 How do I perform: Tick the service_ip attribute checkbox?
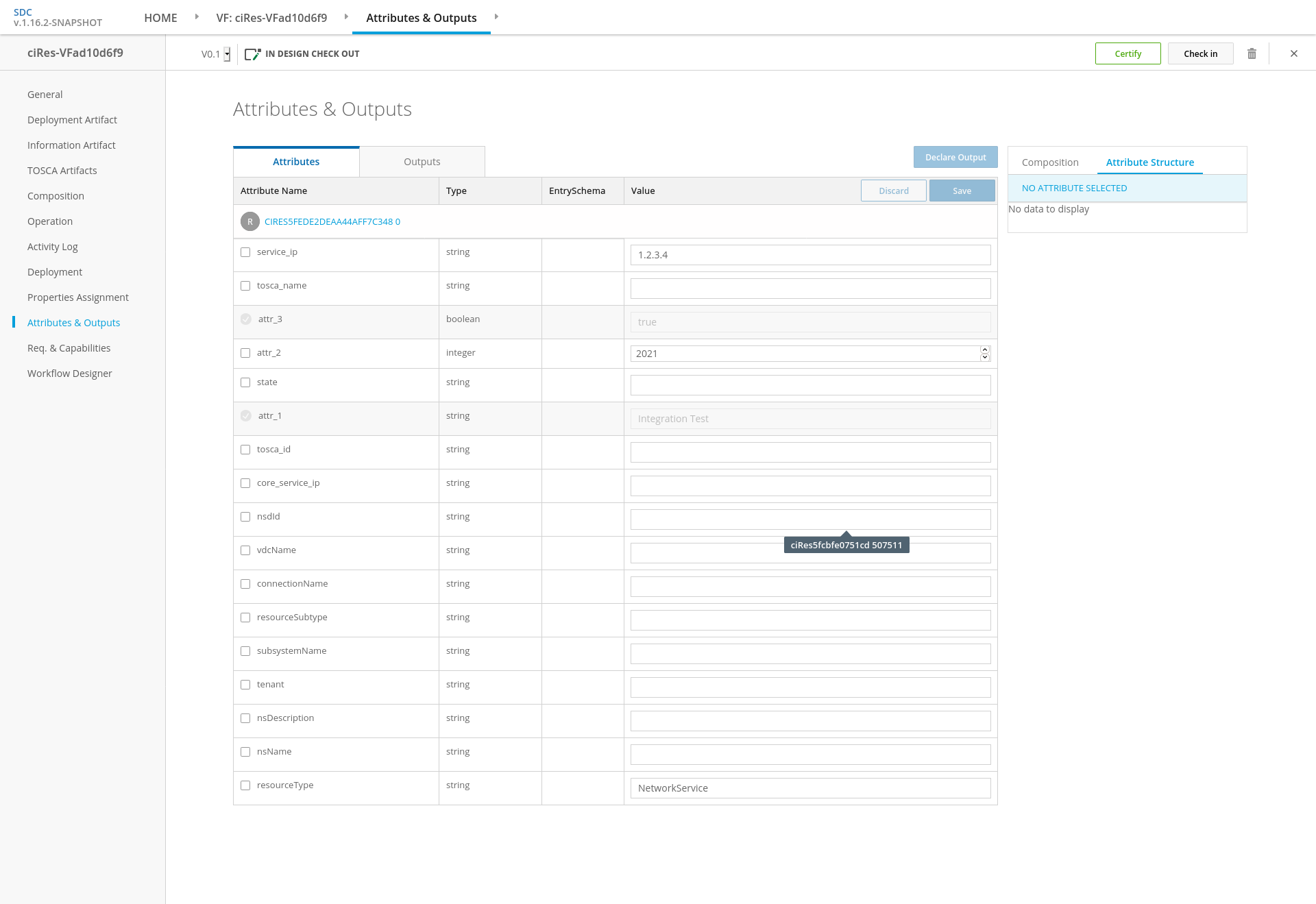(x=245, y=252)
